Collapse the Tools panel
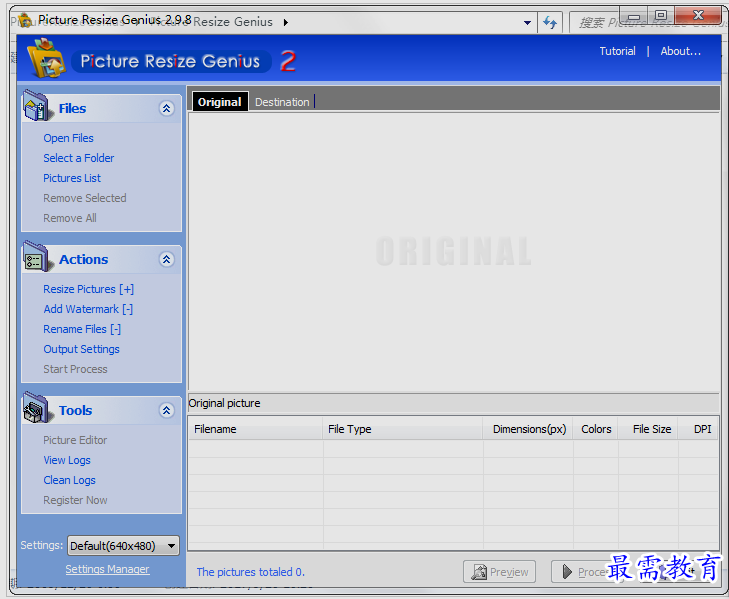Image resolution: width=729 pixels, height=599 pixels. pyautogui.click(x=166, y=410)
